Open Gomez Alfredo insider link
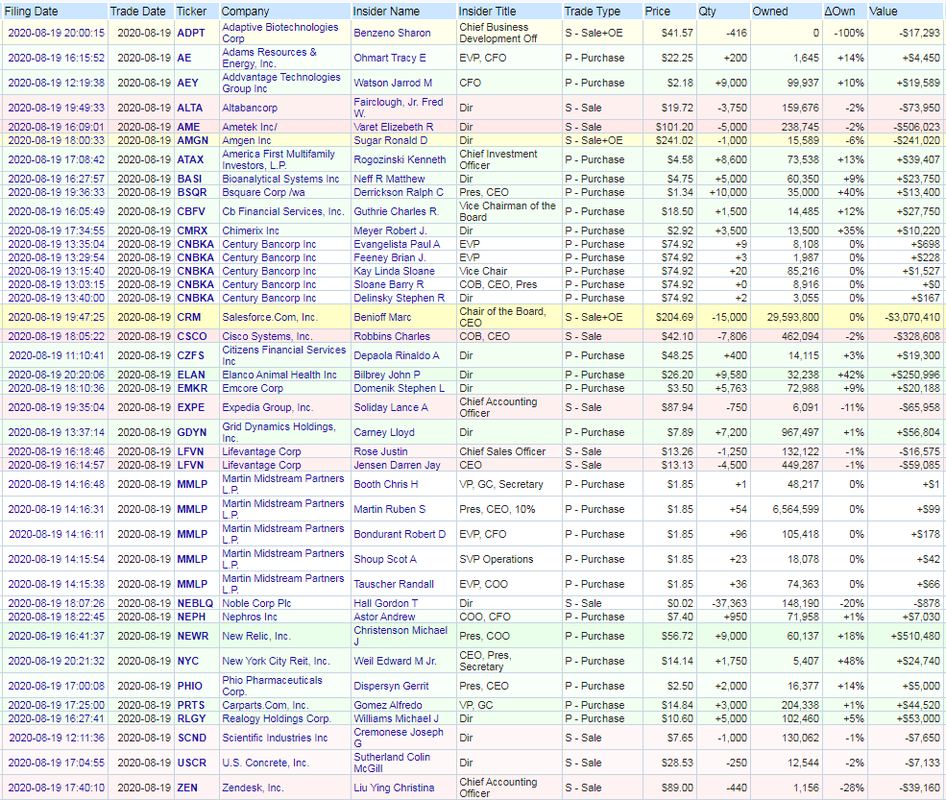 click(387, 705)
